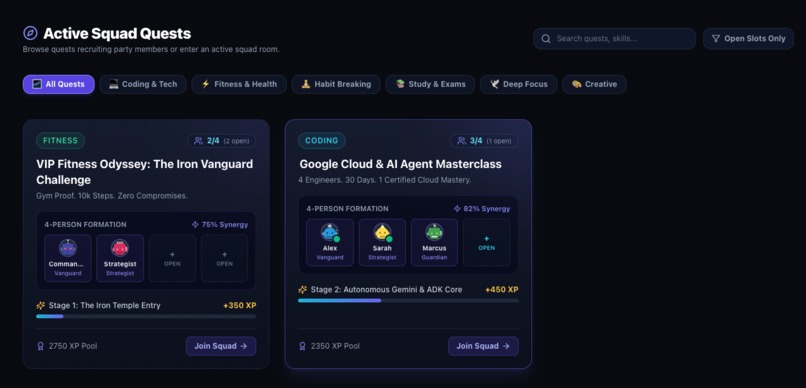Open the Google Cloud & AI Agent Masterclass title

[400, 164]
